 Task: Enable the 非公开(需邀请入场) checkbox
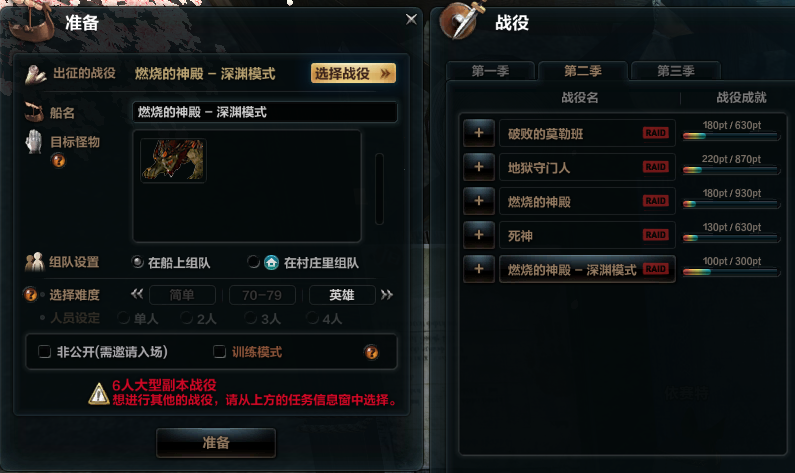[45, 352]
